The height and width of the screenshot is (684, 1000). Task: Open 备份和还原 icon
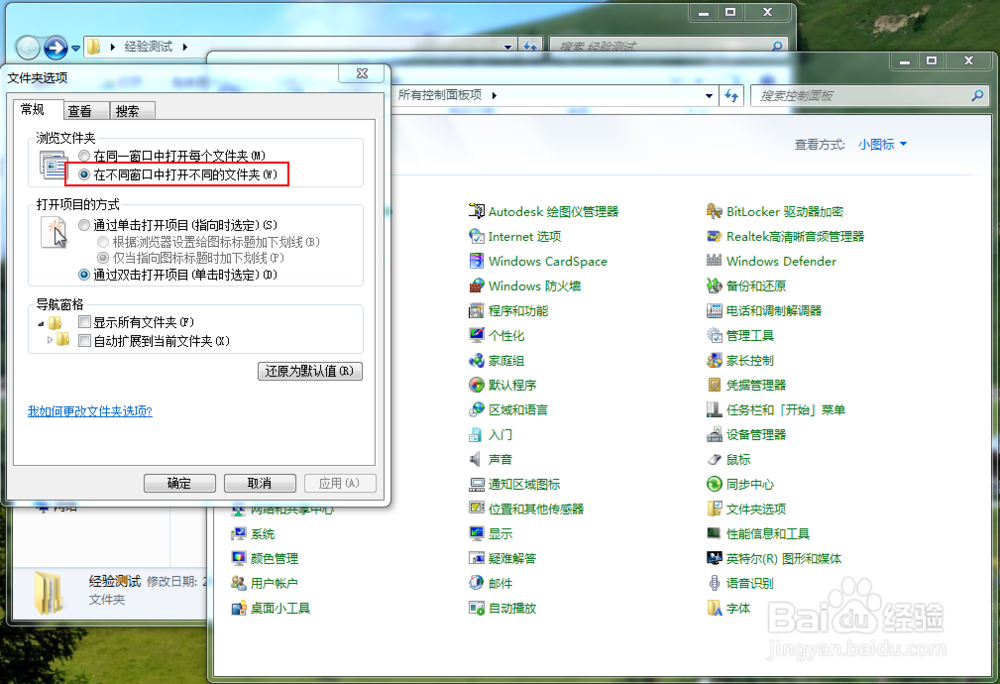tap(714, 286)
